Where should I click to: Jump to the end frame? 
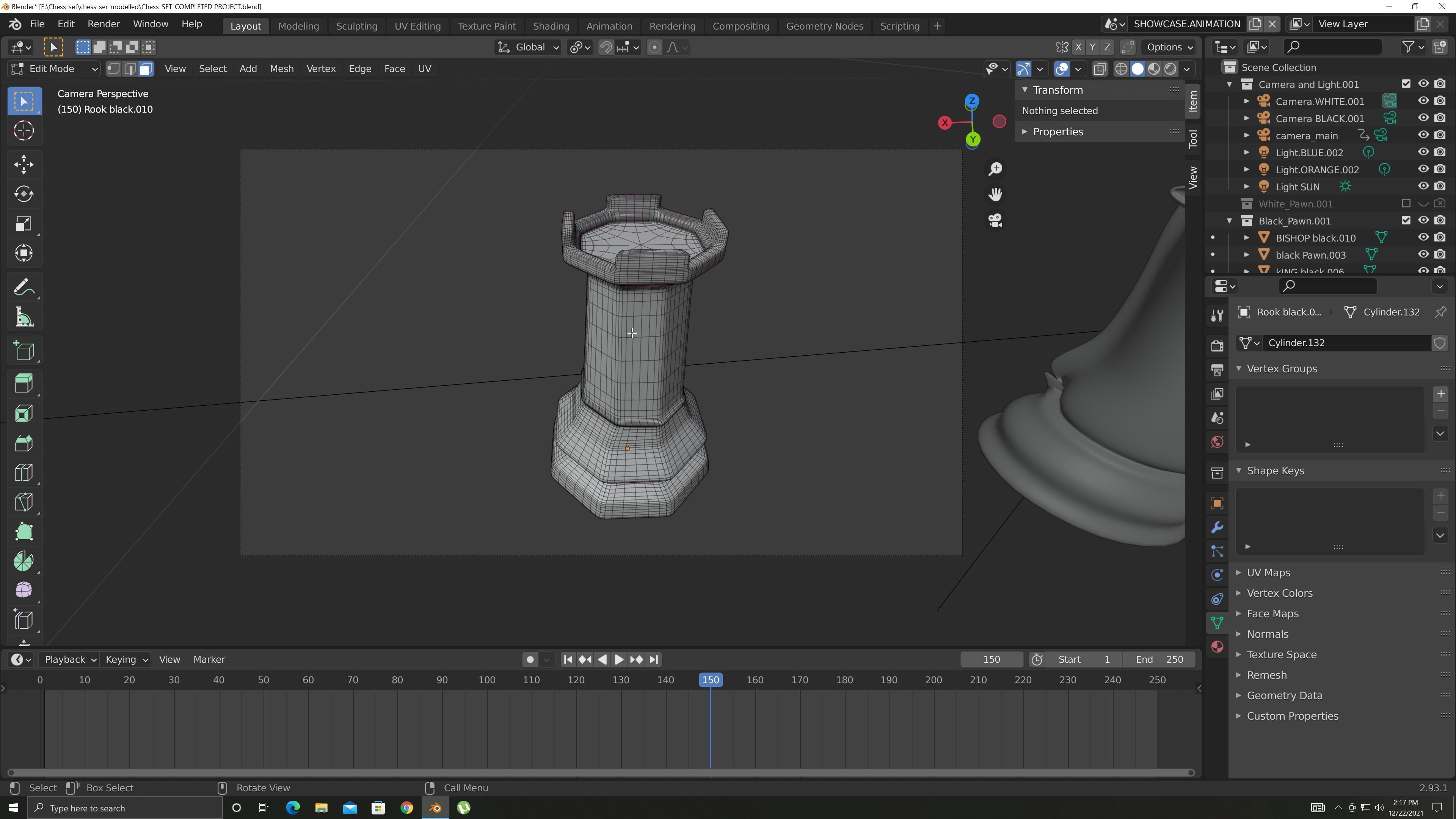click(654, 660)
